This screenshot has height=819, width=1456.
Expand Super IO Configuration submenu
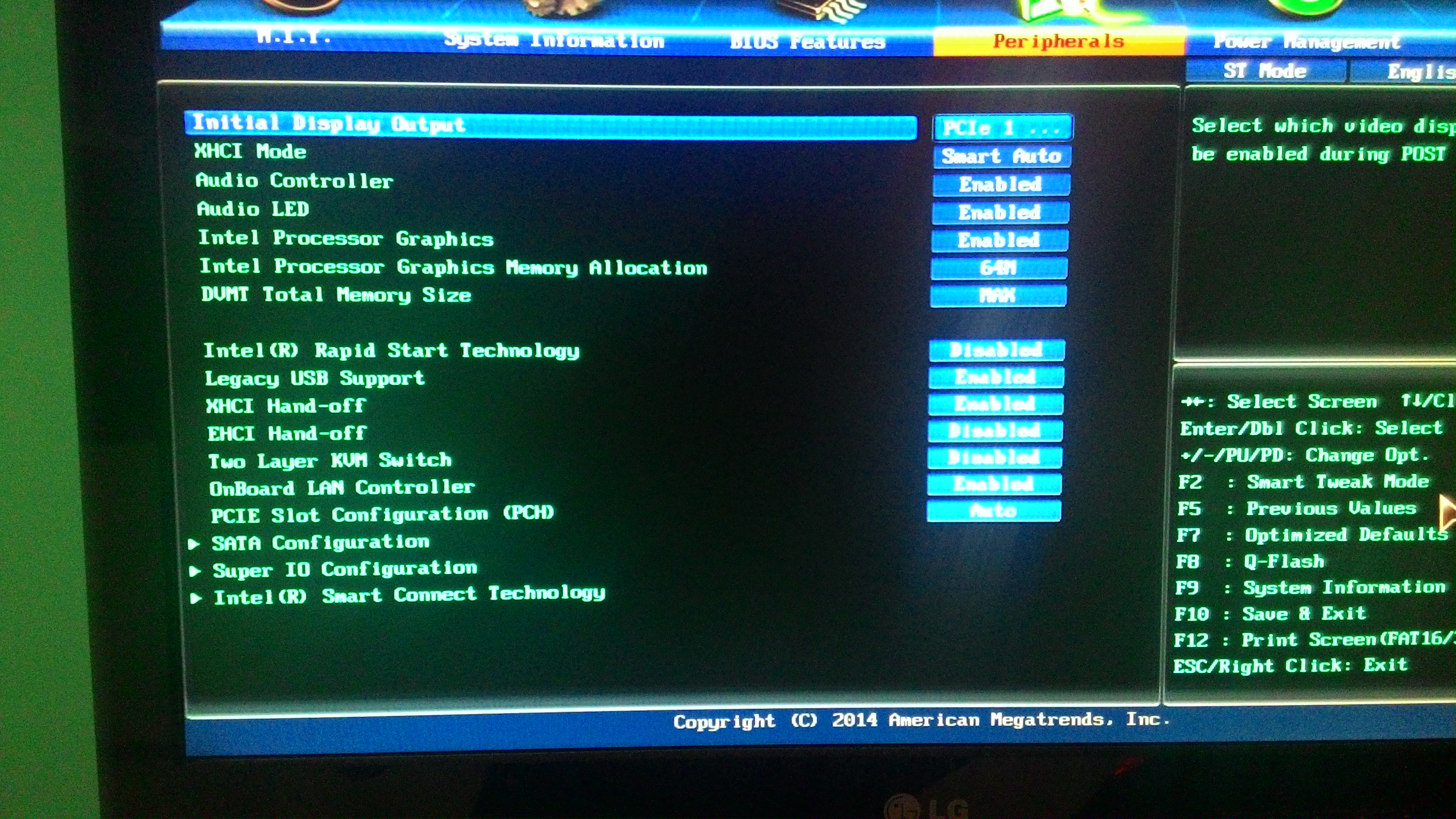click(x=345, y=569)
